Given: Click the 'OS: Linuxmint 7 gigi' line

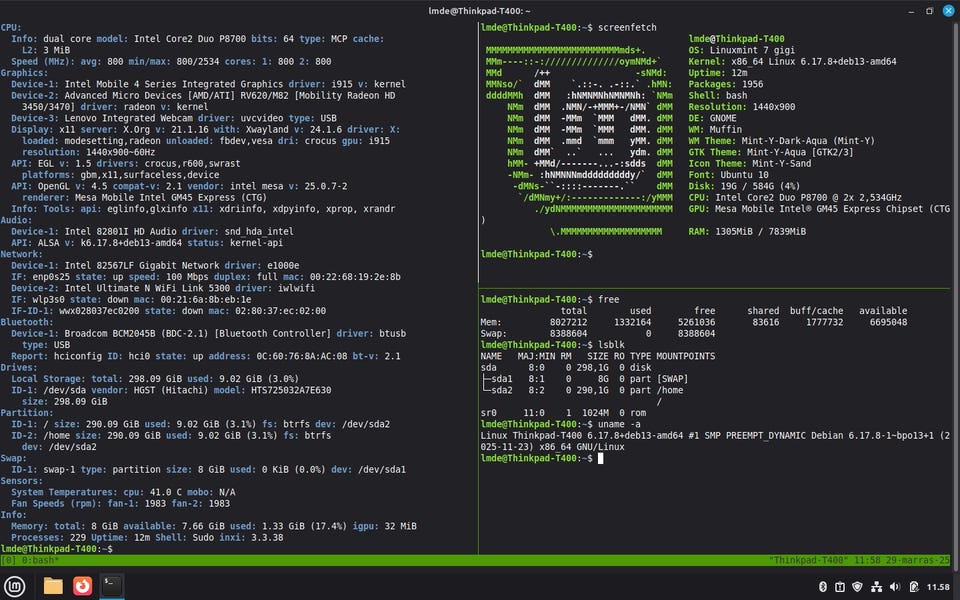Looking at the screenshot, I should click(x=741, y=50).
